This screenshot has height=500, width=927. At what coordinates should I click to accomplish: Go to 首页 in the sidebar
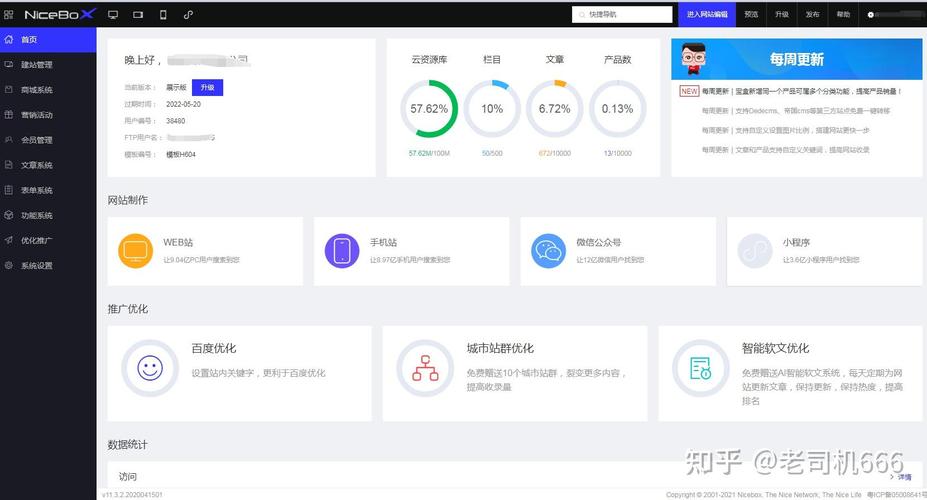tap(48, 40)
